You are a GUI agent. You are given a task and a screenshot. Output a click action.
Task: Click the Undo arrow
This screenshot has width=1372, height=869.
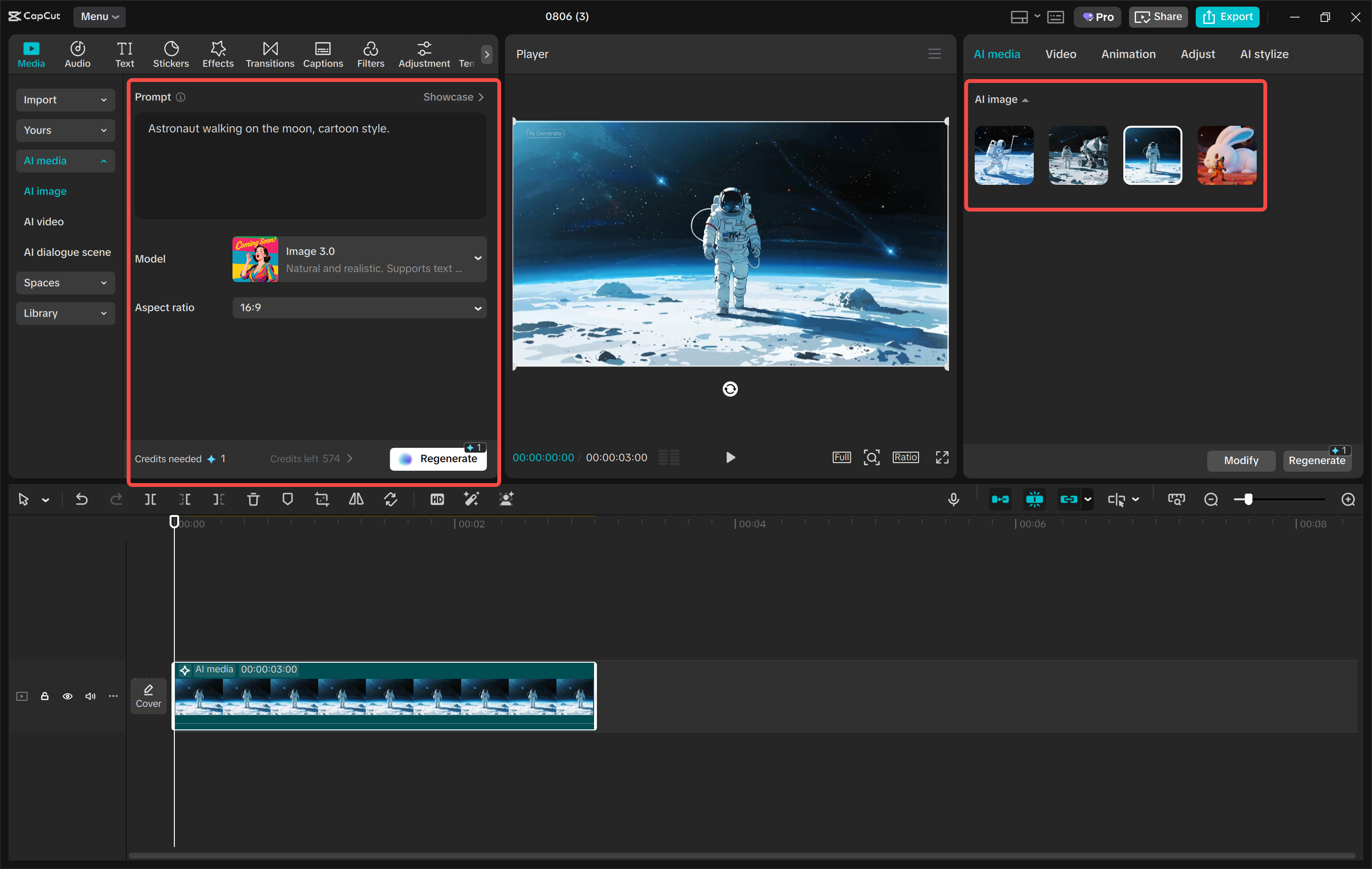tap(81, 500)
